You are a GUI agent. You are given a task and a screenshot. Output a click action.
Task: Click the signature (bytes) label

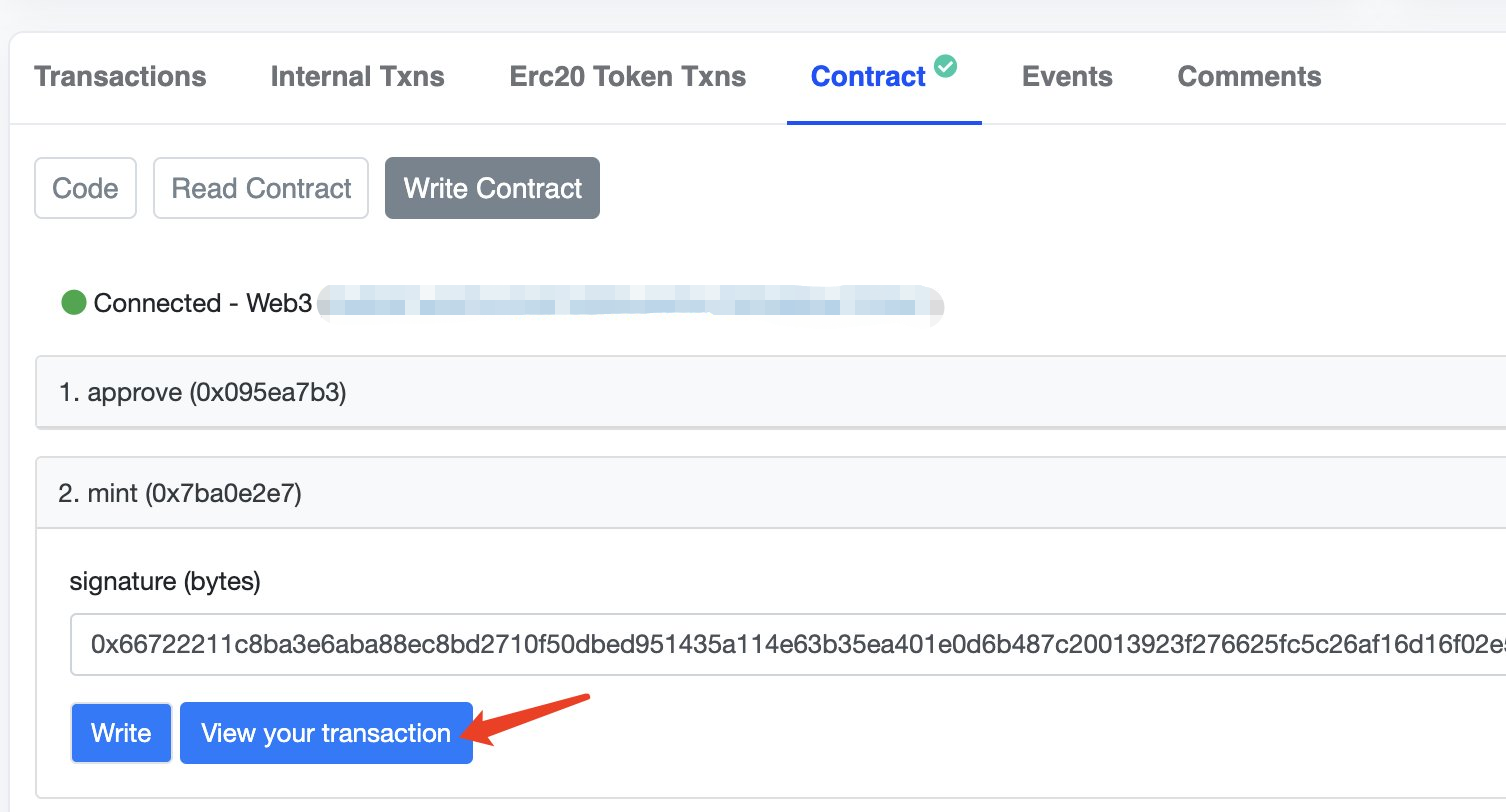pos(165,582)
